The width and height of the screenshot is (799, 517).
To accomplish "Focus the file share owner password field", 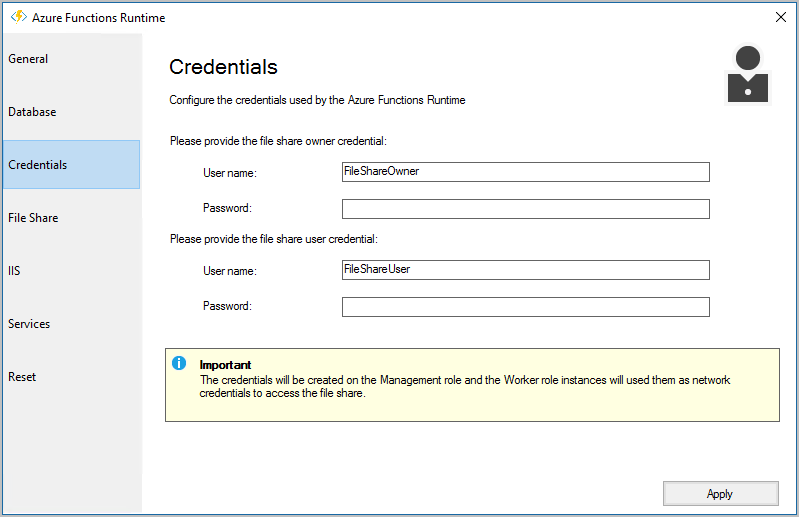I will 525,209.
